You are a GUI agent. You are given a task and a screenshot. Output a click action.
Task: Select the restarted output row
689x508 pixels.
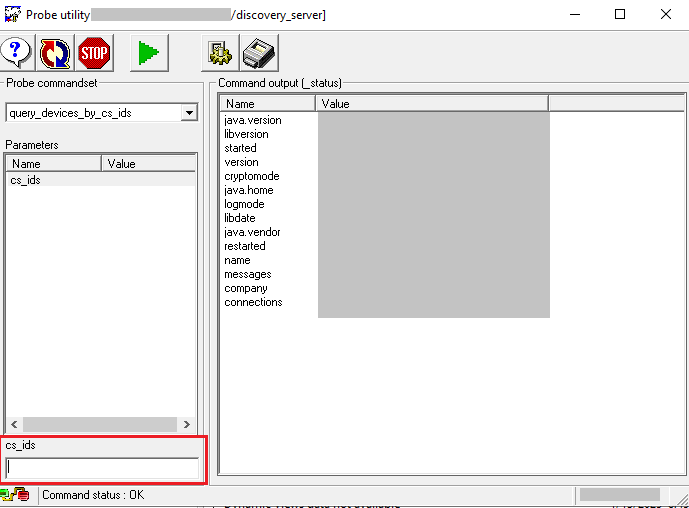pos(245,246)
